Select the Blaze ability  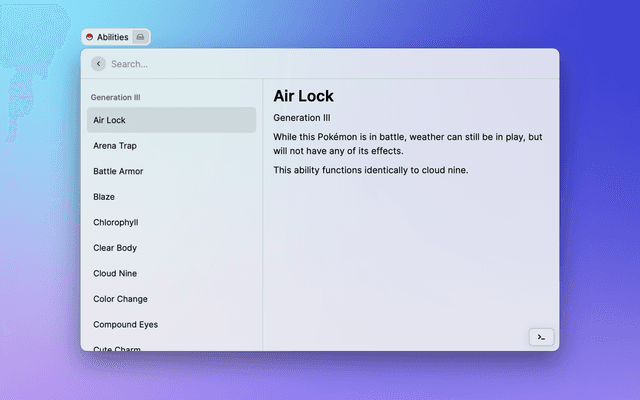click(x=171, y=197)
